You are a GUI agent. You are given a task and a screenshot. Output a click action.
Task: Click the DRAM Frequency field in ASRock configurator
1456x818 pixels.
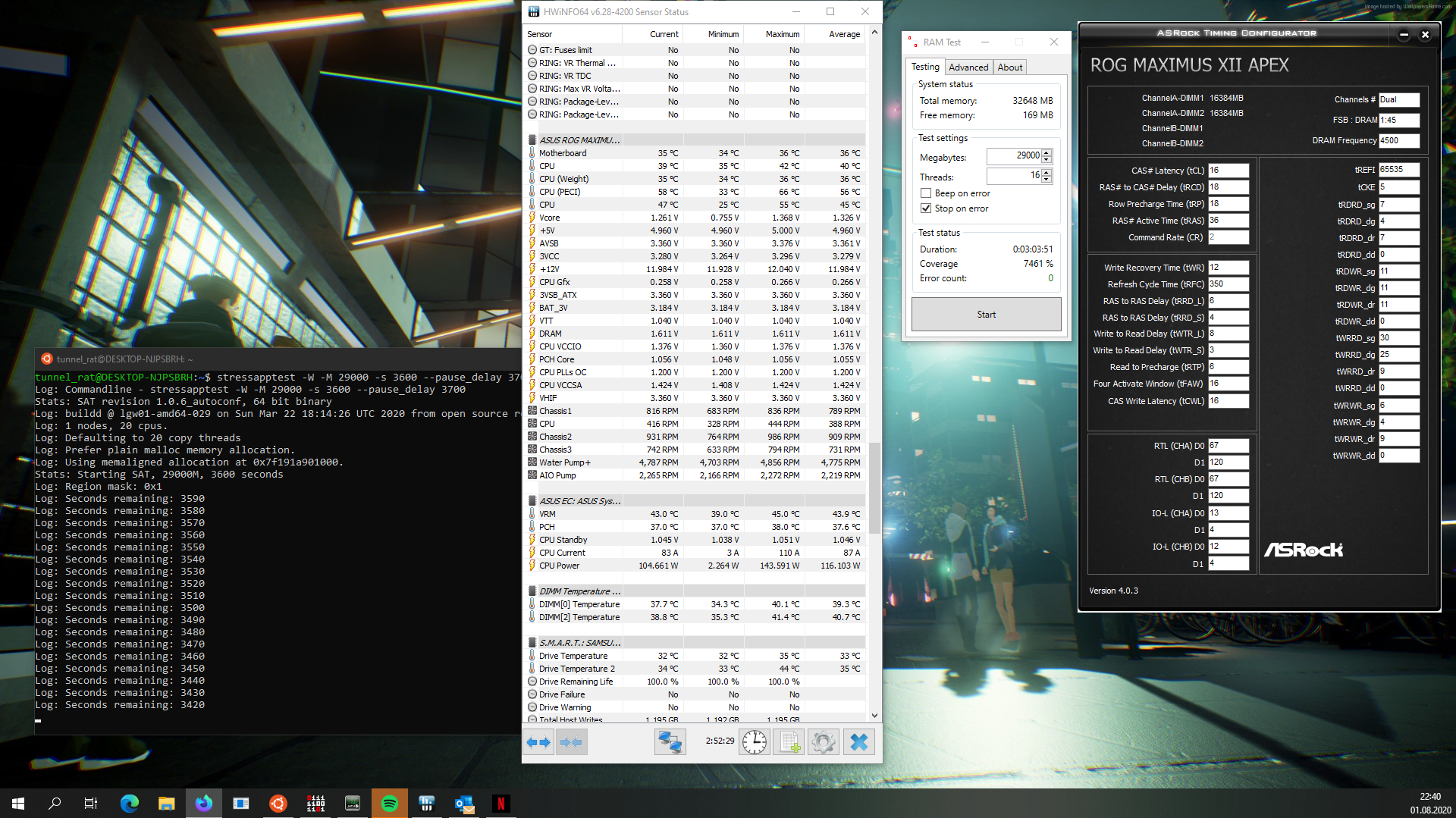tap(1399, 140)
